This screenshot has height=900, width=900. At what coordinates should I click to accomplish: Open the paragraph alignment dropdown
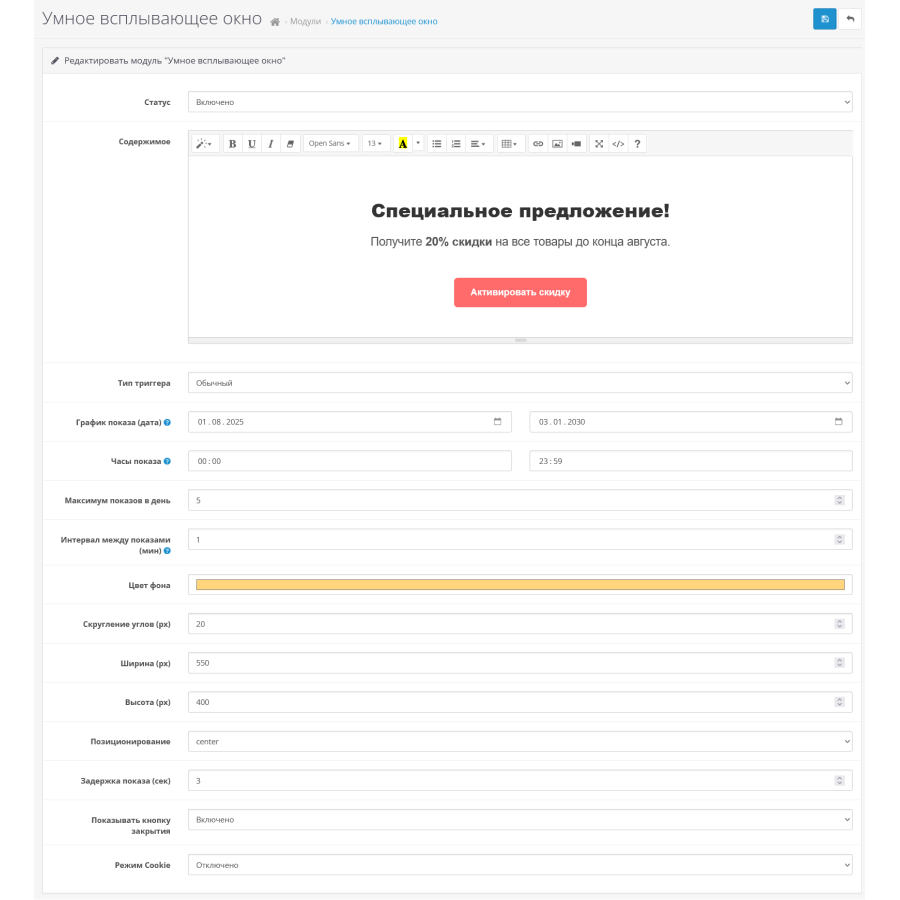click(478, 143)
